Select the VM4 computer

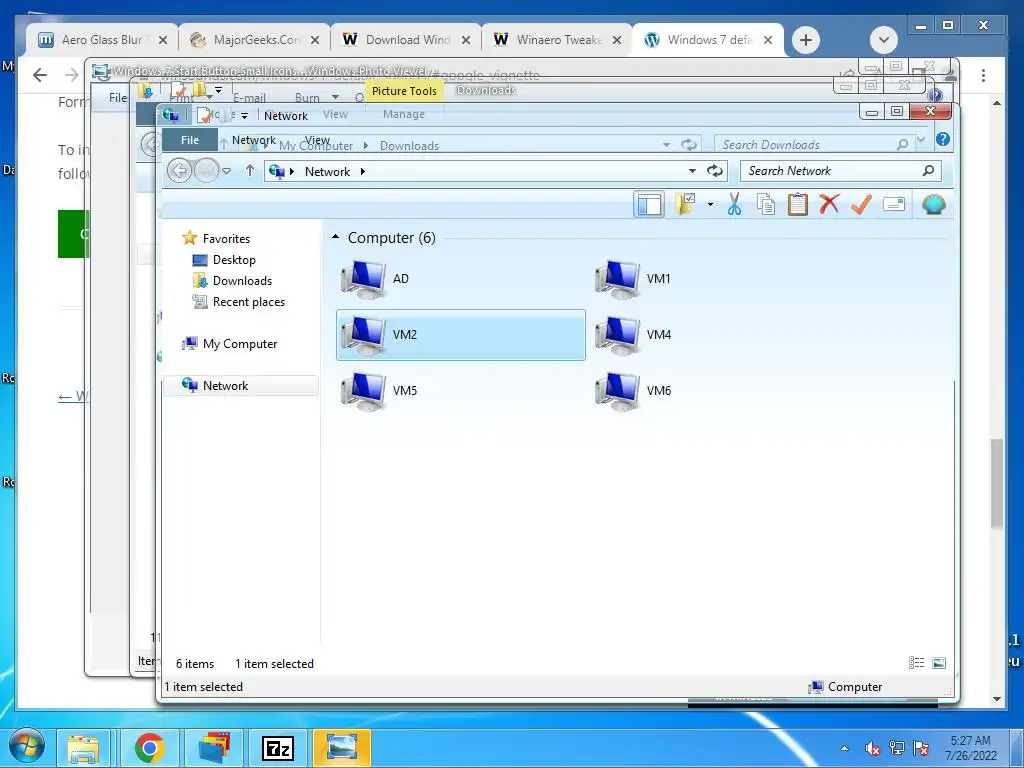[x=714, y=335]
